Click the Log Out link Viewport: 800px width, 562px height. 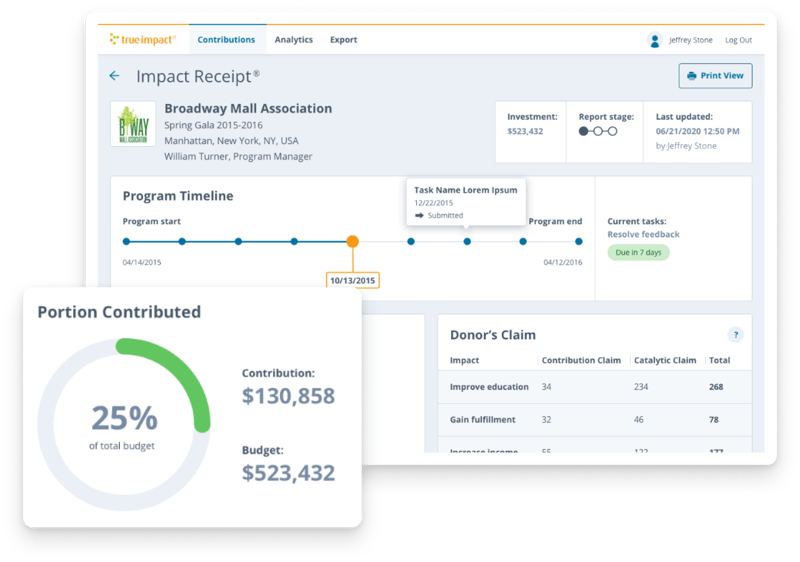[x=738, y=40]
